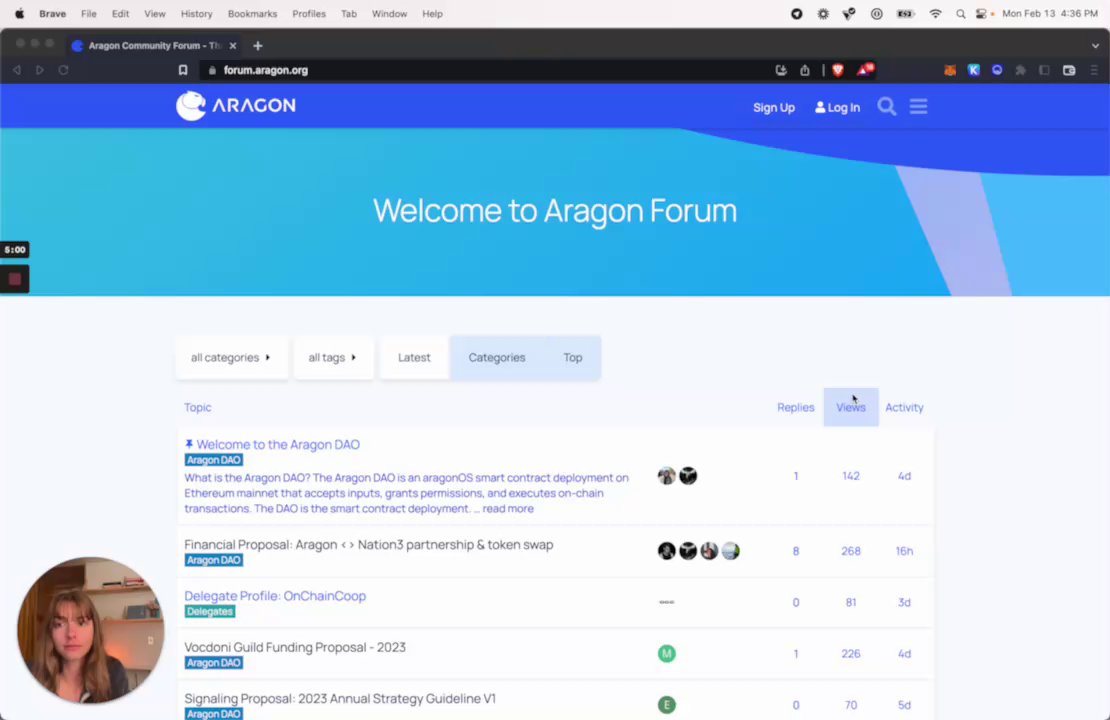Open the History menu
Image resolution: width=1110 pixels, height=720 pixels.
pyautogui.click(x=196, y=13)
